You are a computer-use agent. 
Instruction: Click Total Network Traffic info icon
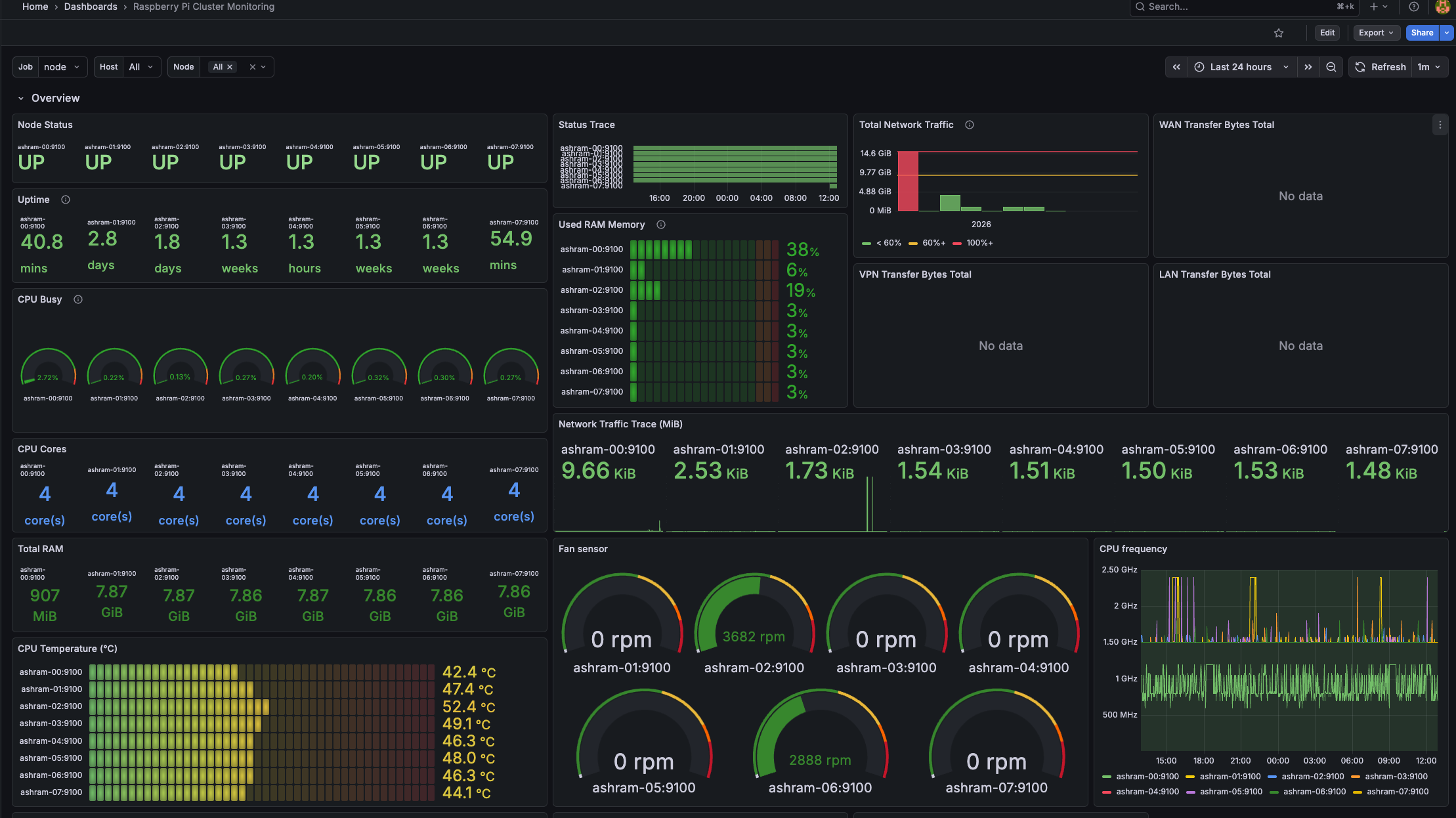tap(970, 125)
